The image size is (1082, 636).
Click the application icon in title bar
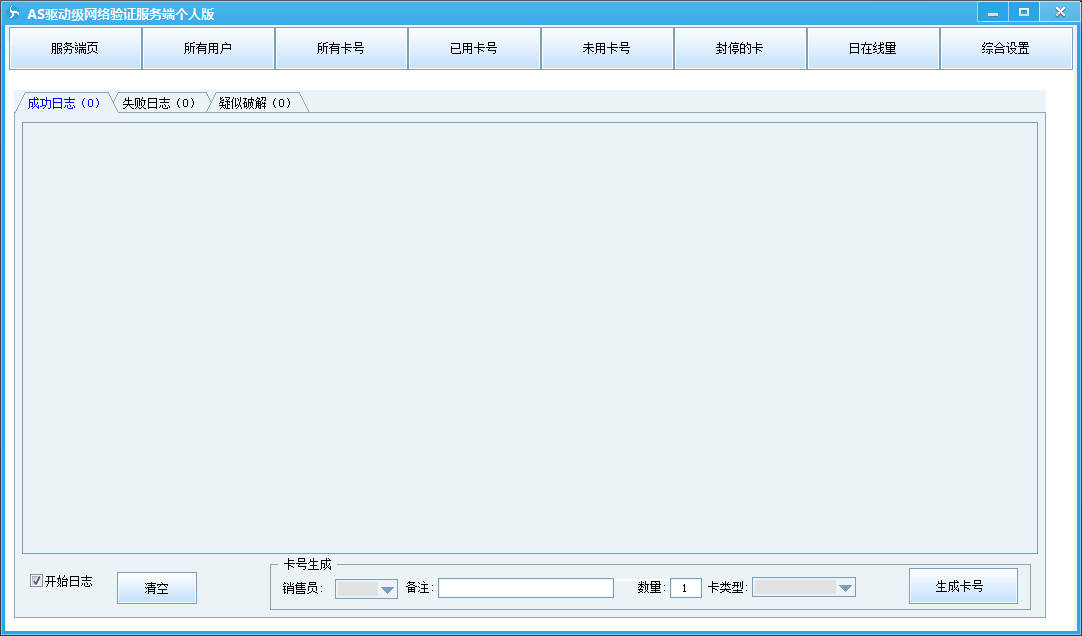[x=14, y=14]
